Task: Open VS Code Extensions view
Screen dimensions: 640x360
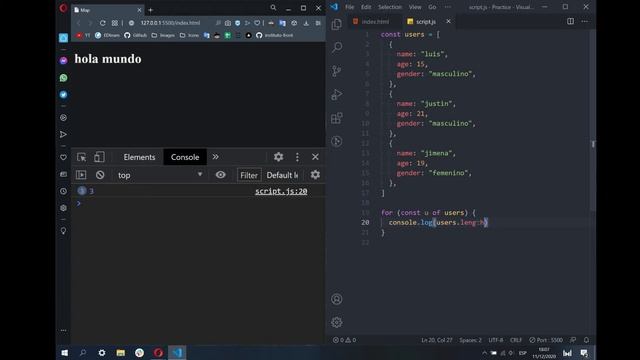Action: [x=337, y=118]
